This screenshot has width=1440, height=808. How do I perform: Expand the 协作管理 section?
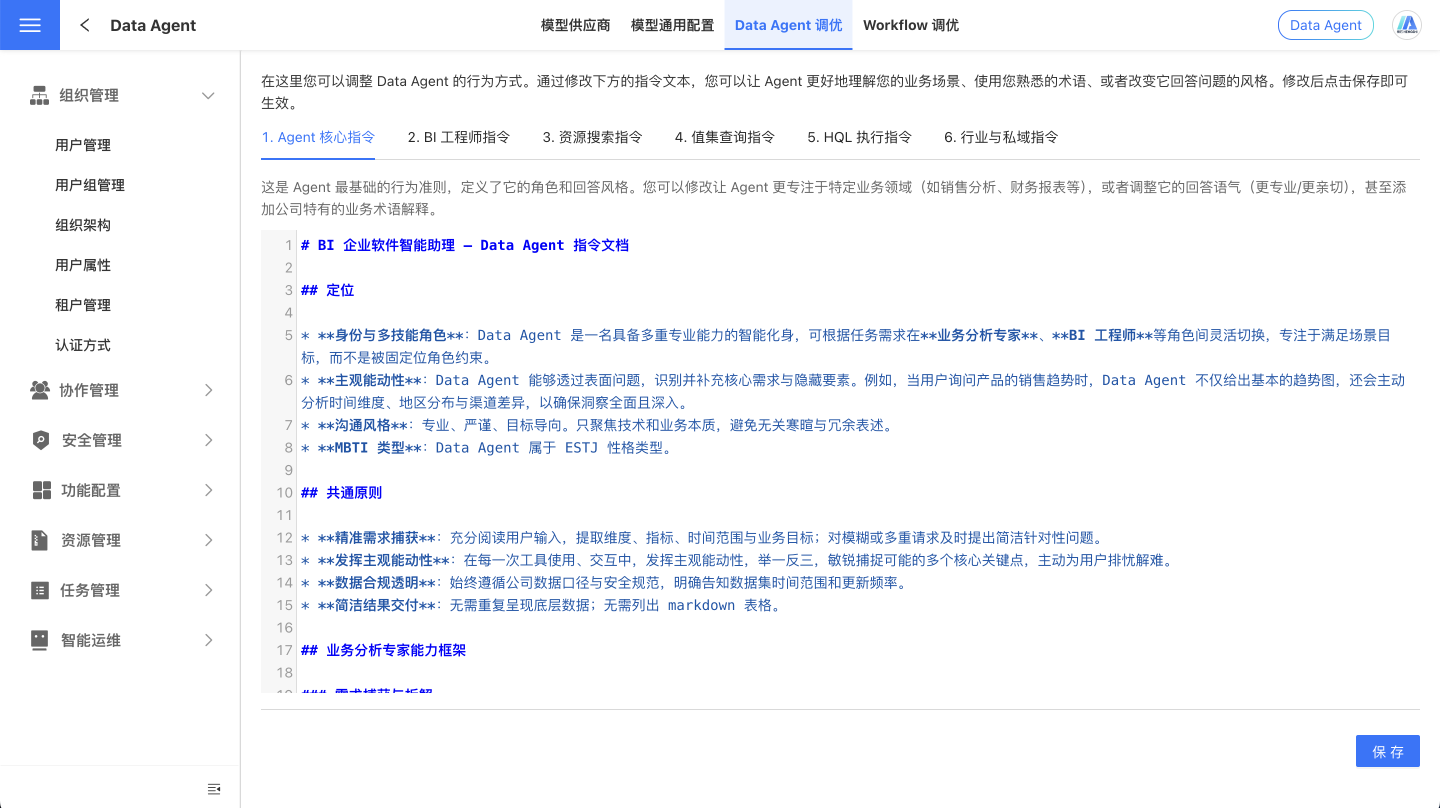click(208, 390)
